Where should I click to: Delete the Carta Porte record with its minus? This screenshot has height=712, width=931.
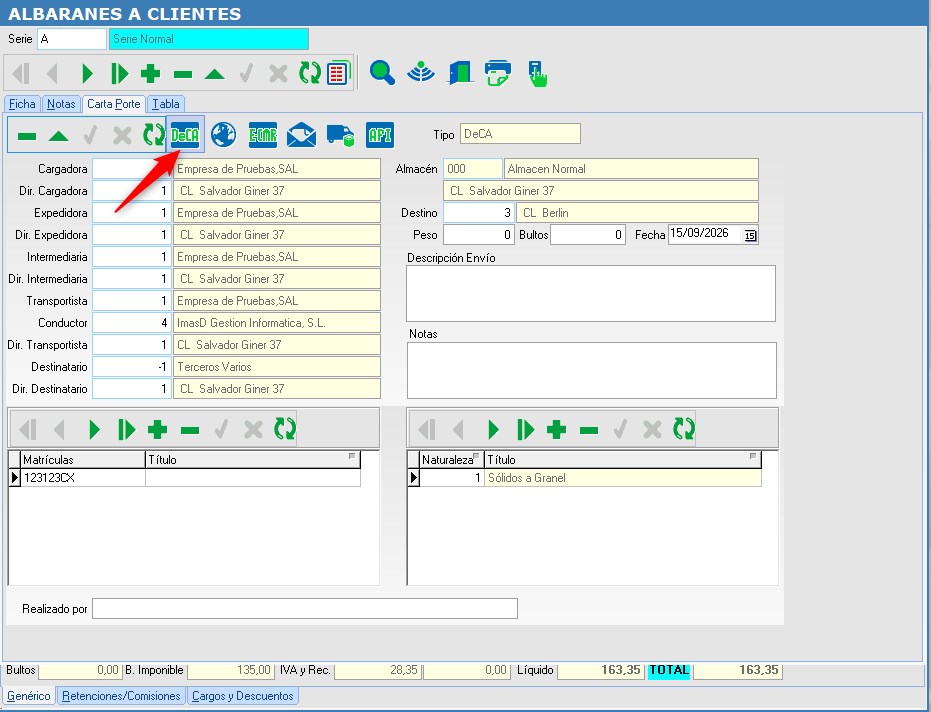pyautogui.click(x=27, y=136)
